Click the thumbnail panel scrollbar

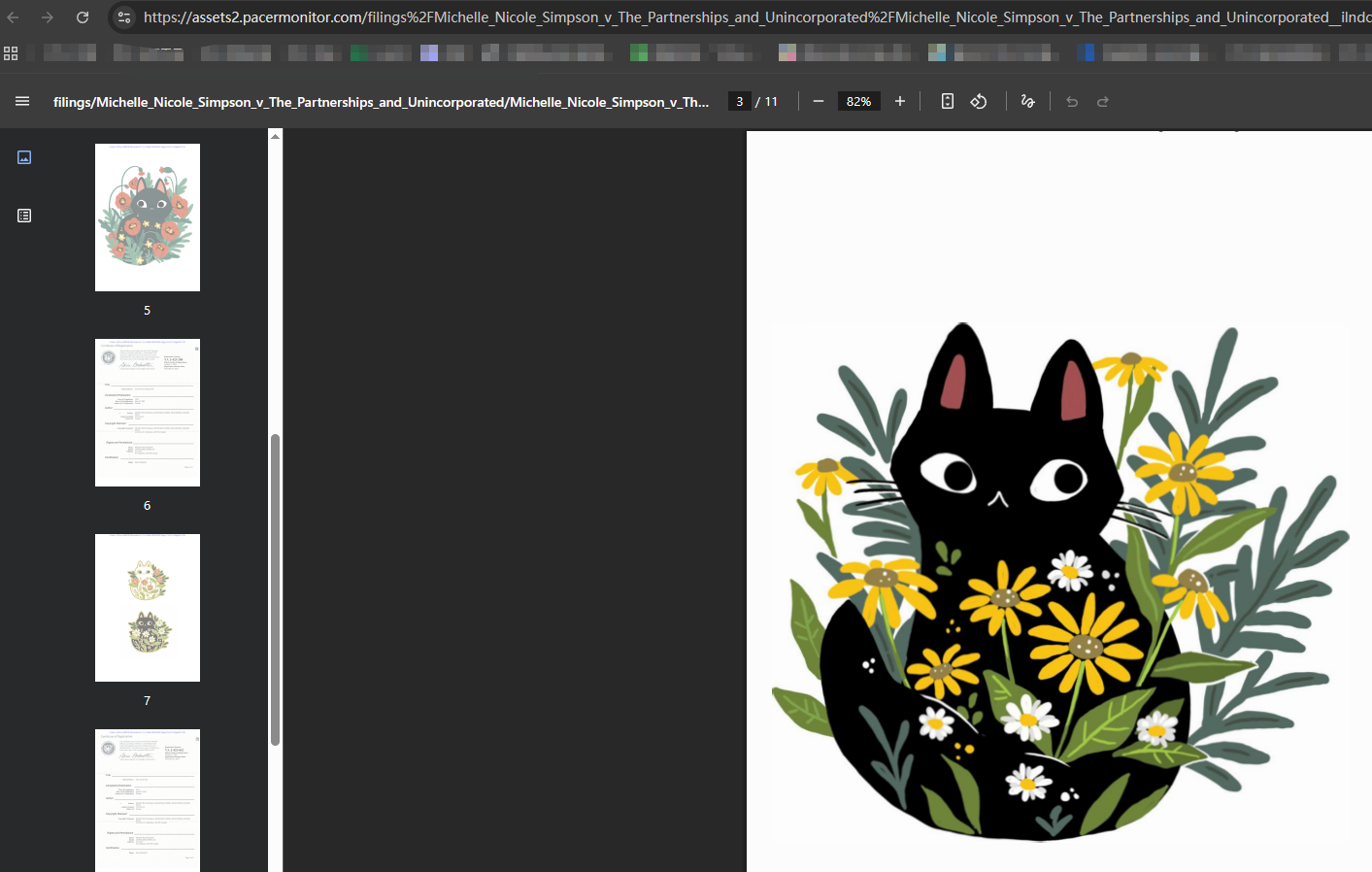tap(275, 589)
